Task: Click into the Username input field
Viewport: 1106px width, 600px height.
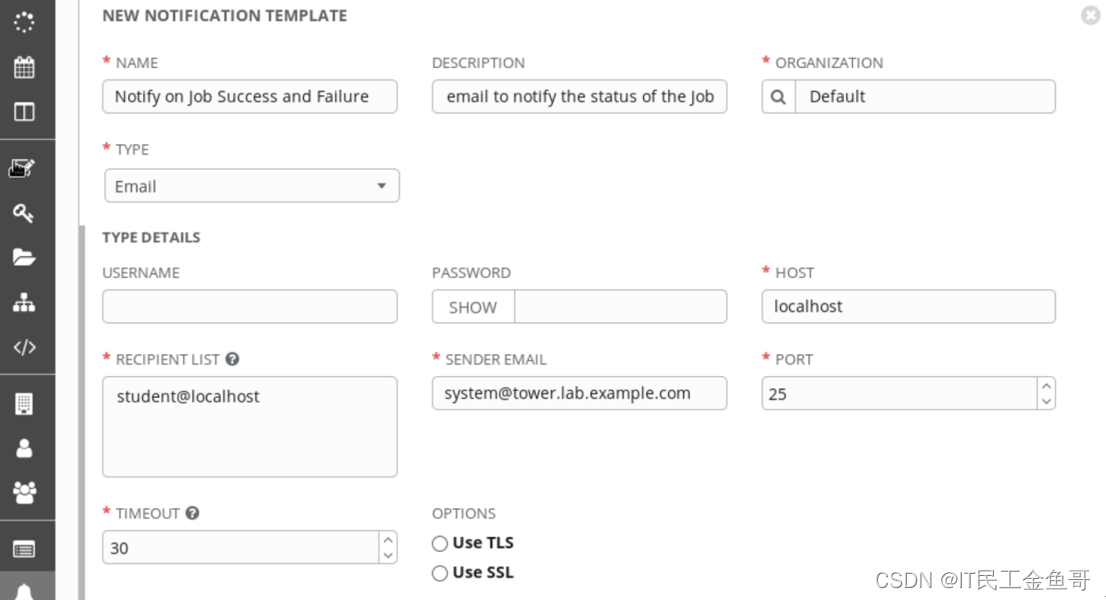Action: 250,307
